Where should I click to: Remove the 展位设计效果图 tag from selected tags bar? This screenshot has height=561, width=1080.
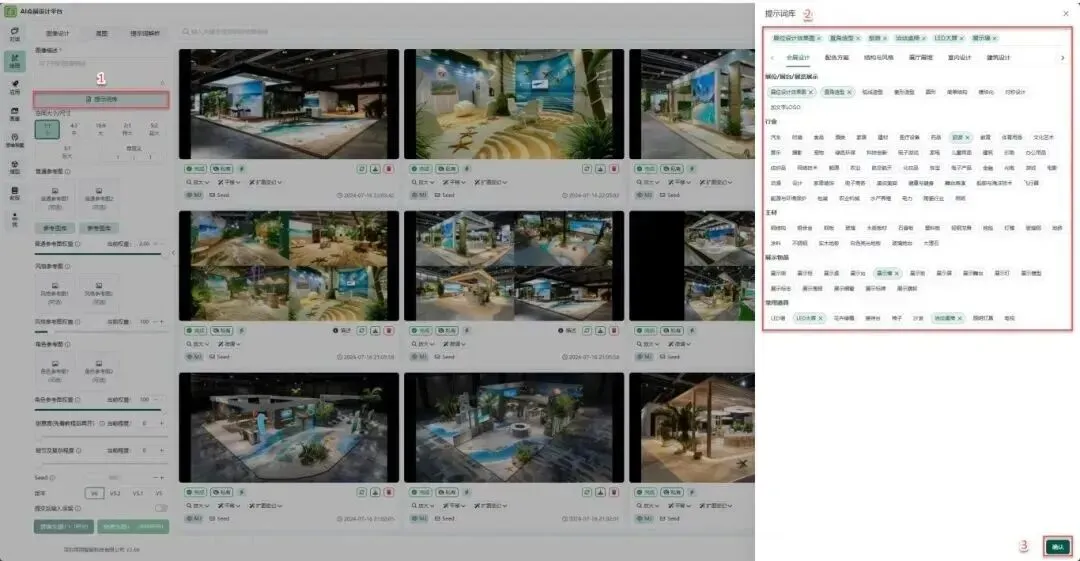click(819, 38)
